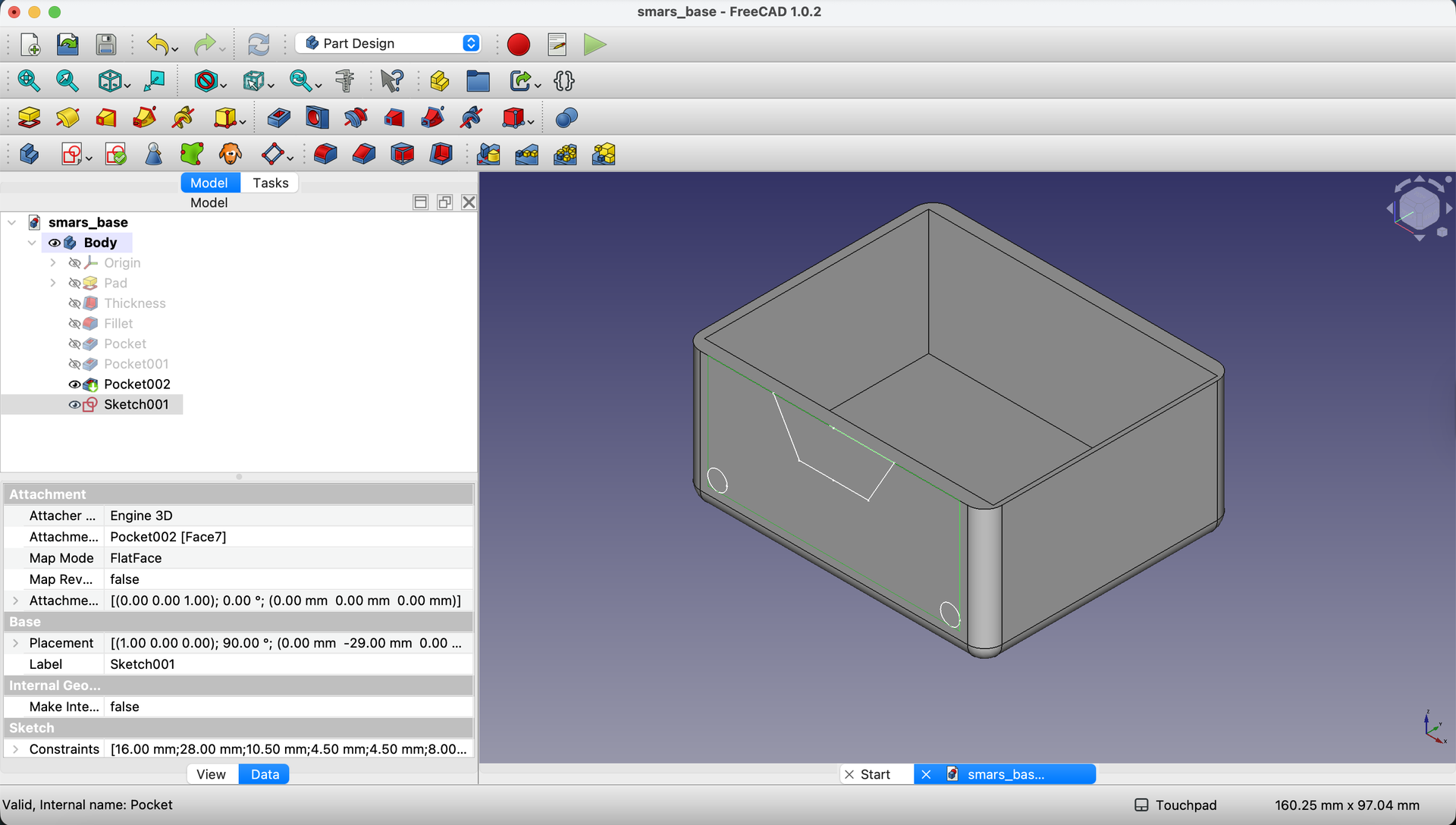The image size is (1456, 825).
Task: Click the Undo arrow icon
Action: (x=158, y=44)
